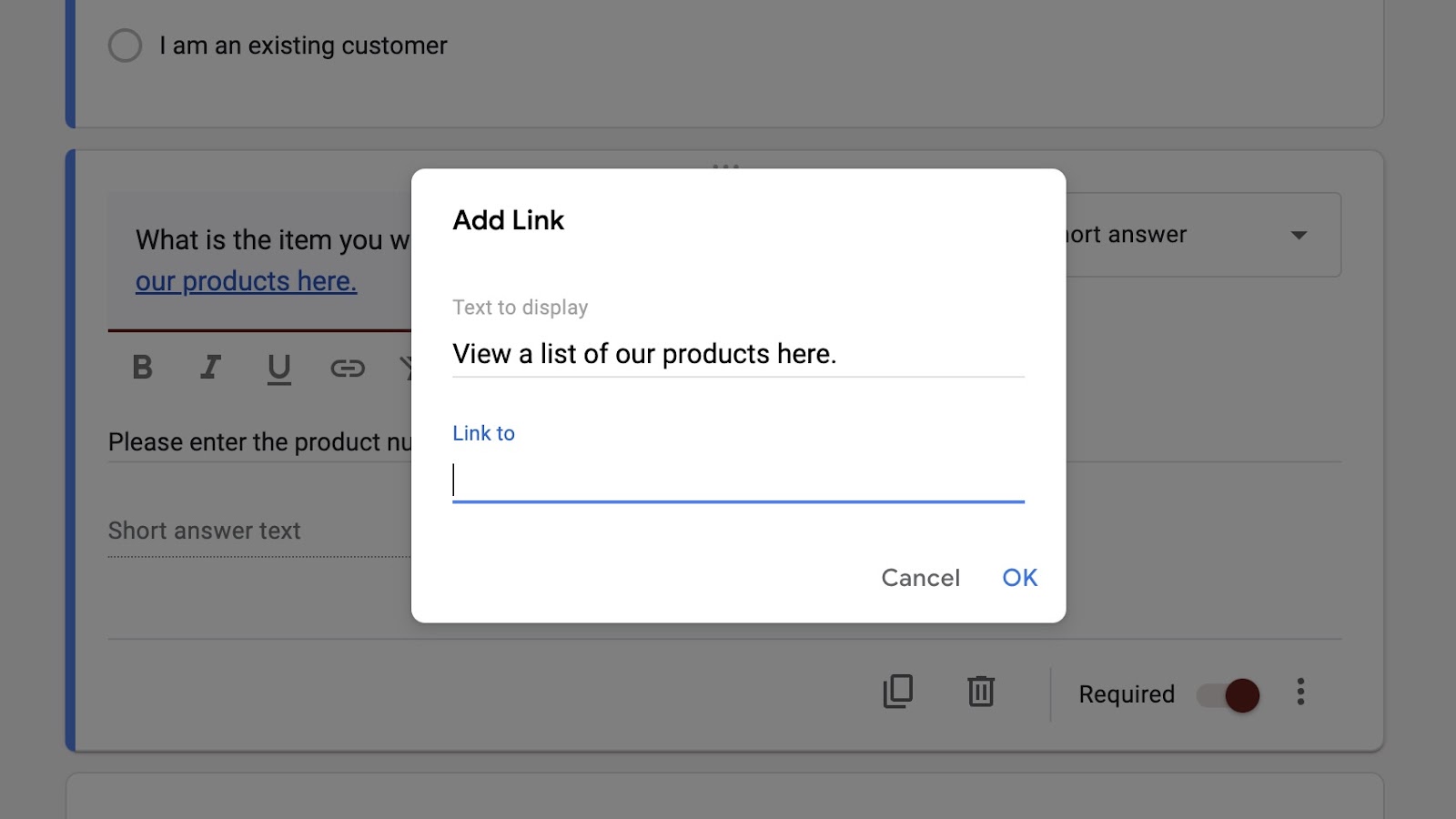
Task: Click the insert link chain icon
Action: (348, 368)
